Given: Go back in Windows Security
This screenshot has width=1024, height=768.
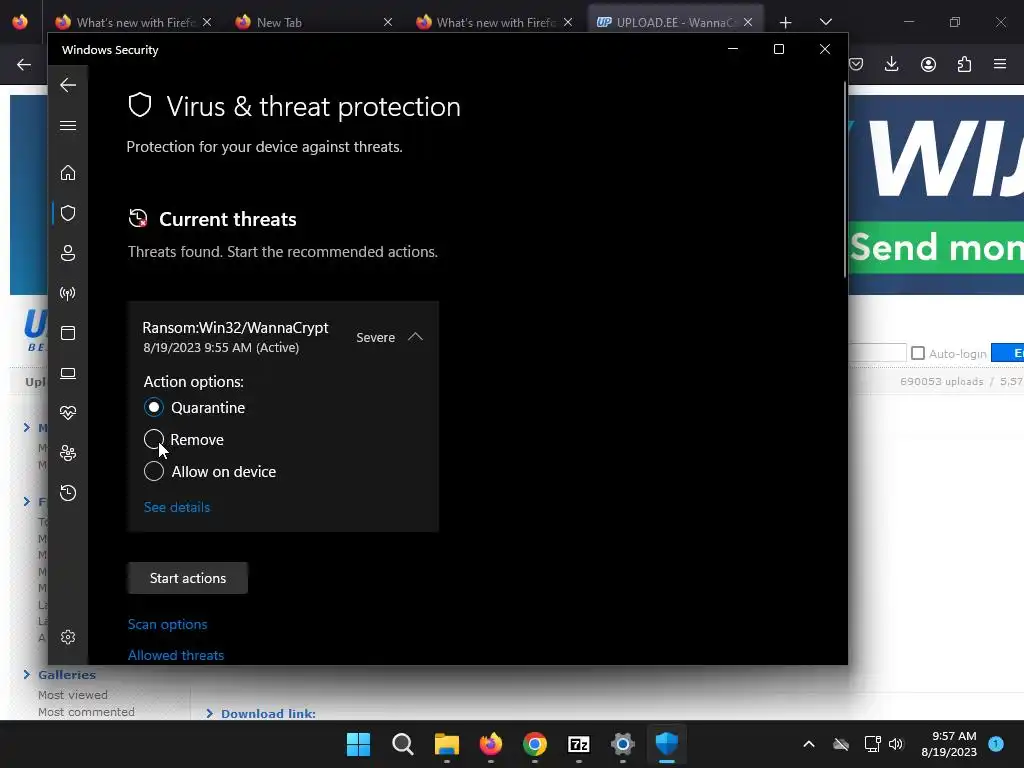Looking at the screenshot, I should point(68,85).
